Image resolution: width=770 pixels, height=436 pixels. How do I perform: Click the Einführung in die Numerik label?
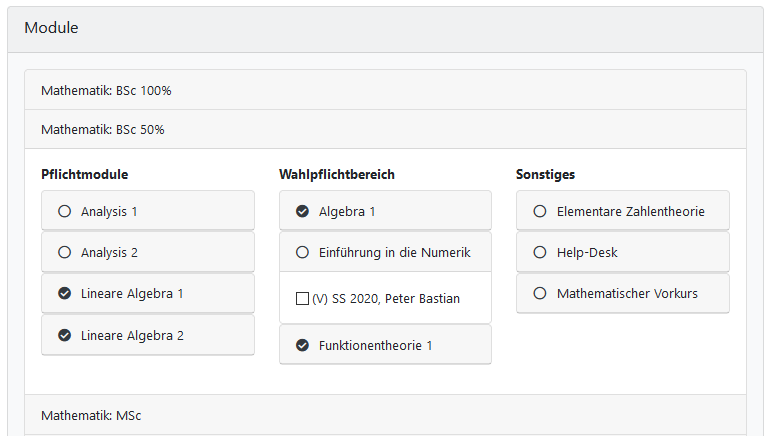[394, 252]
